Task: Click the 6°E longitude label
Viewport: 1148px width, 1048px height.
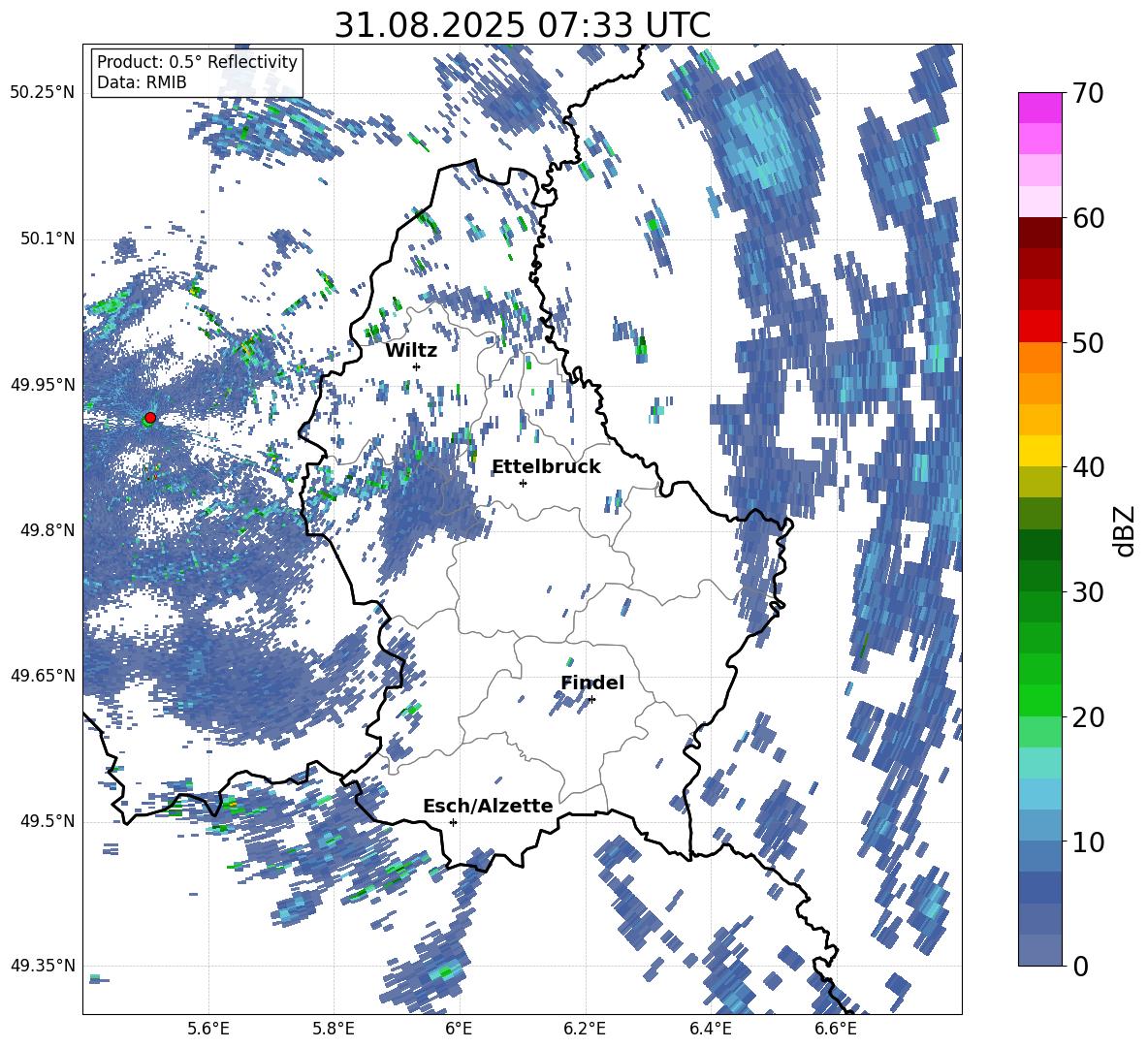Action: click(459, 1029)
